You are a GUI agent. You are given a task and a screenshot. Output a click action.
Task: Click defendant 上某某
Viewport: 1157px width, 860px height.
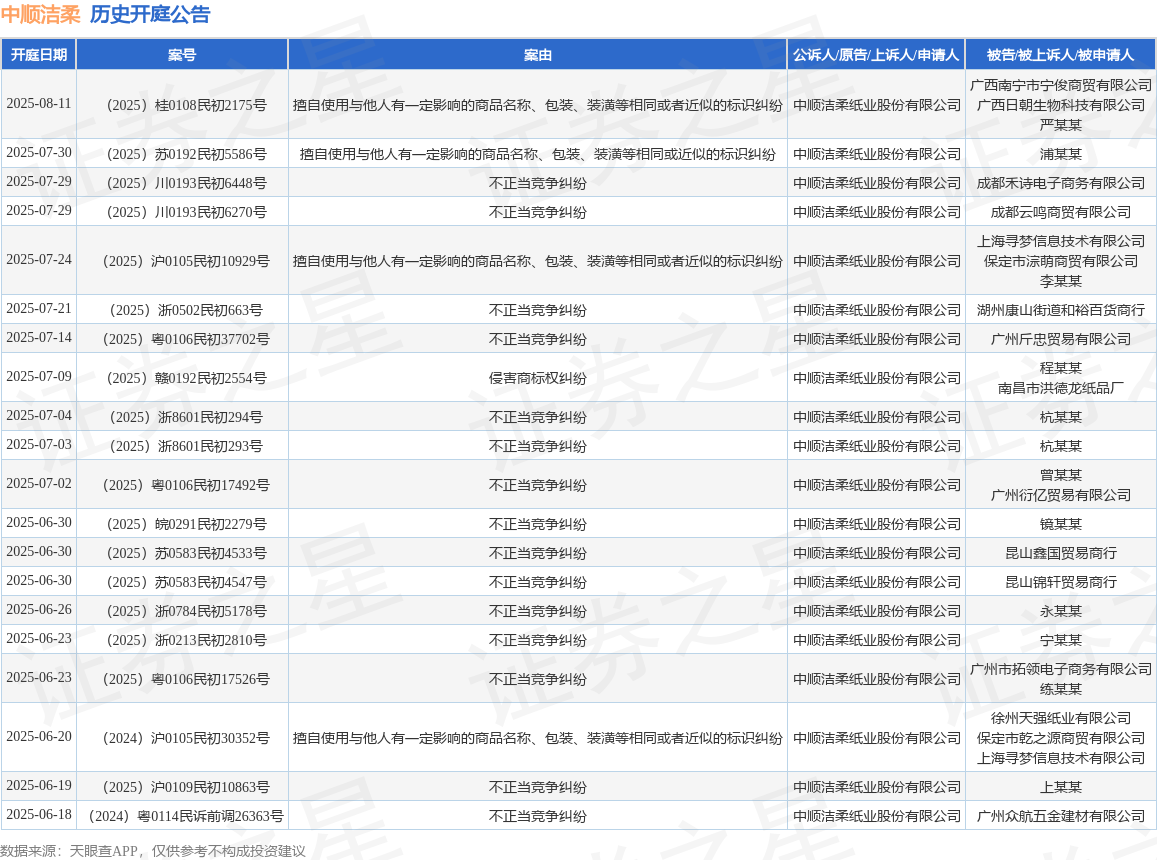1060,787
